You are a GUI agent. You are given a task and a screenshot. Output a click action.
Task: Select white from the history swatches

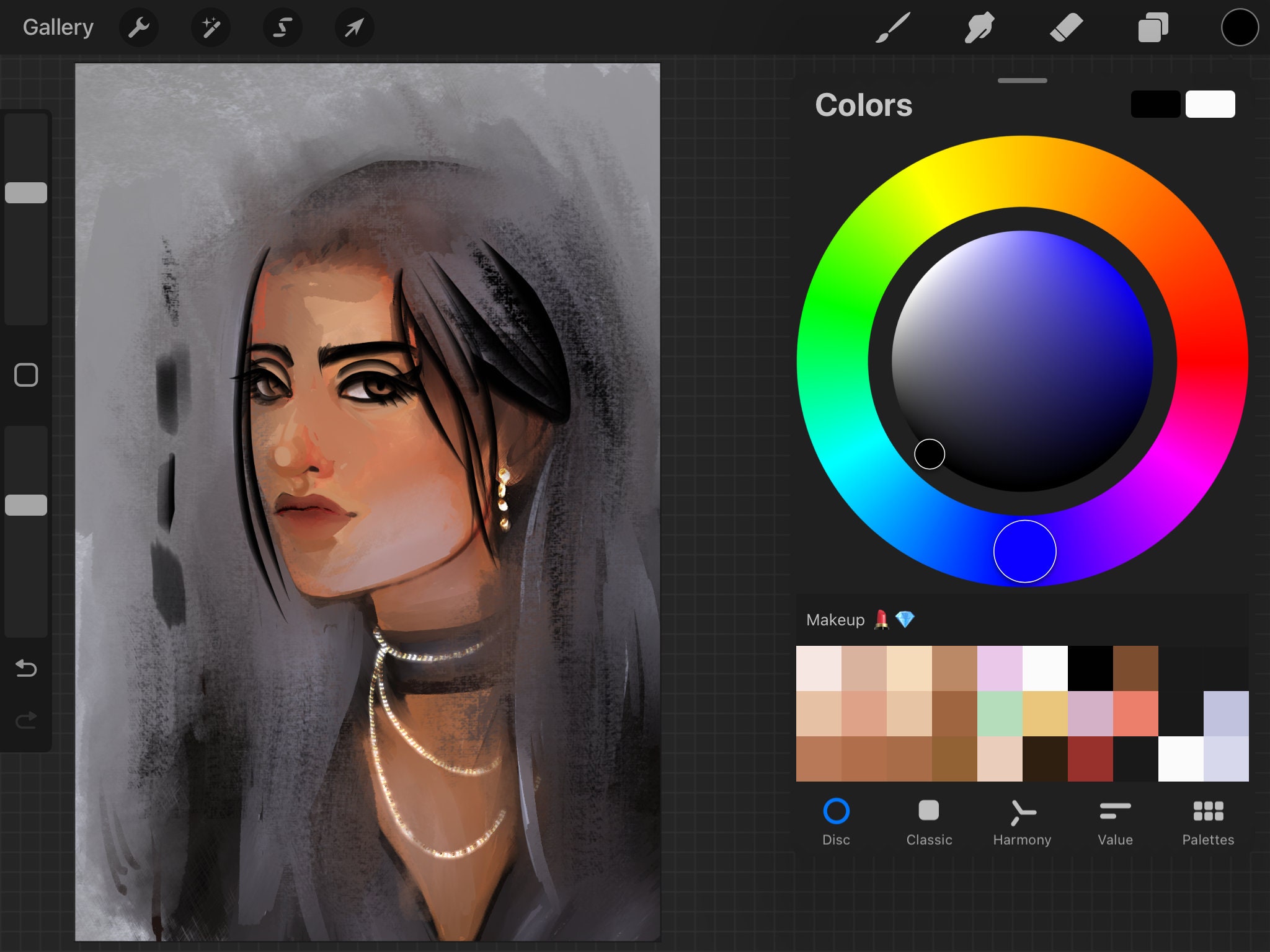pyautogui.click(x=1210, y=104)
